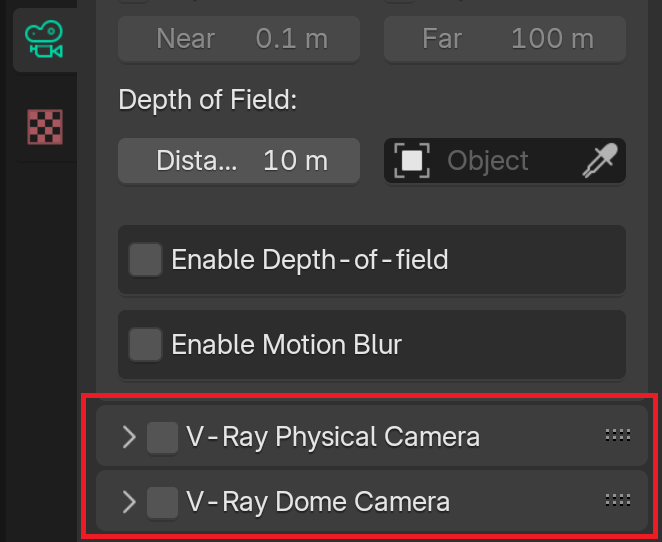
Task: Open the checkerboard Texture properties tab
Action: [45, 127]
